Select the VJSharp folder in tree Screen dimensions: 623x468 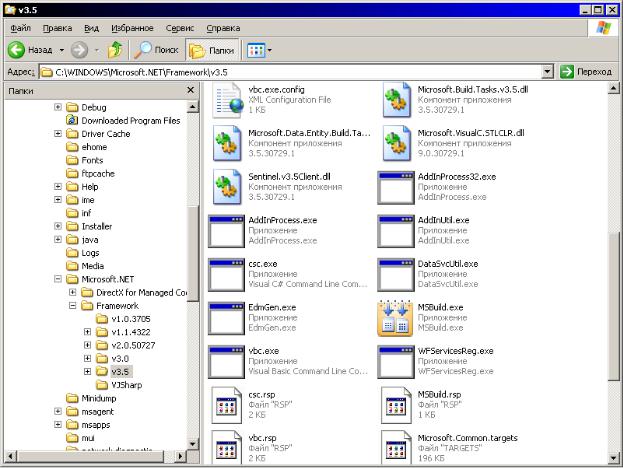point(120,385)
